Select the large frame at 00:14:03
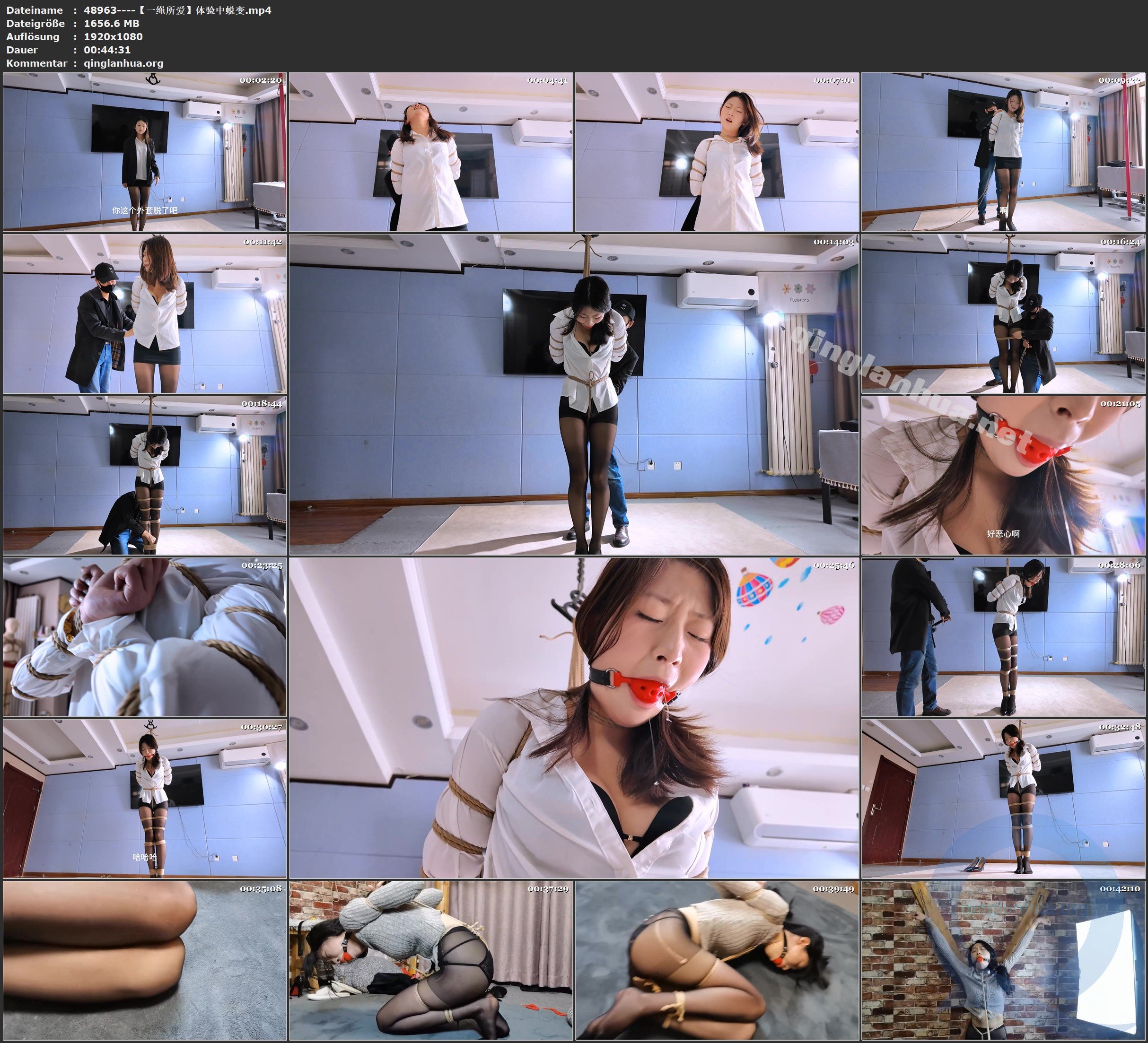The height and width of the screenshot is (1043, 1148). pos(574,394)
